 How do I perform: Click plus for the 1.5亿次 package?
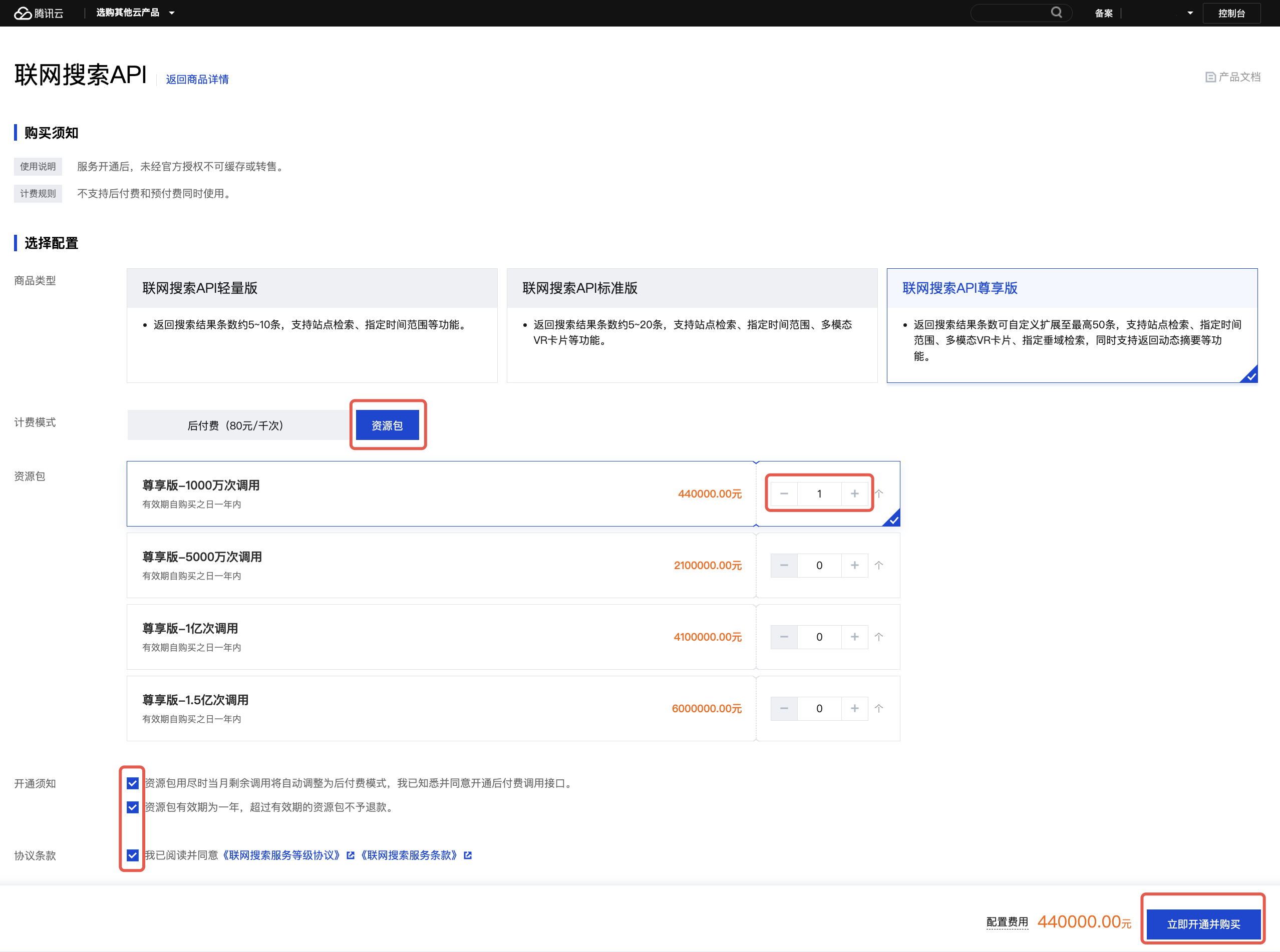coord(854,708)
